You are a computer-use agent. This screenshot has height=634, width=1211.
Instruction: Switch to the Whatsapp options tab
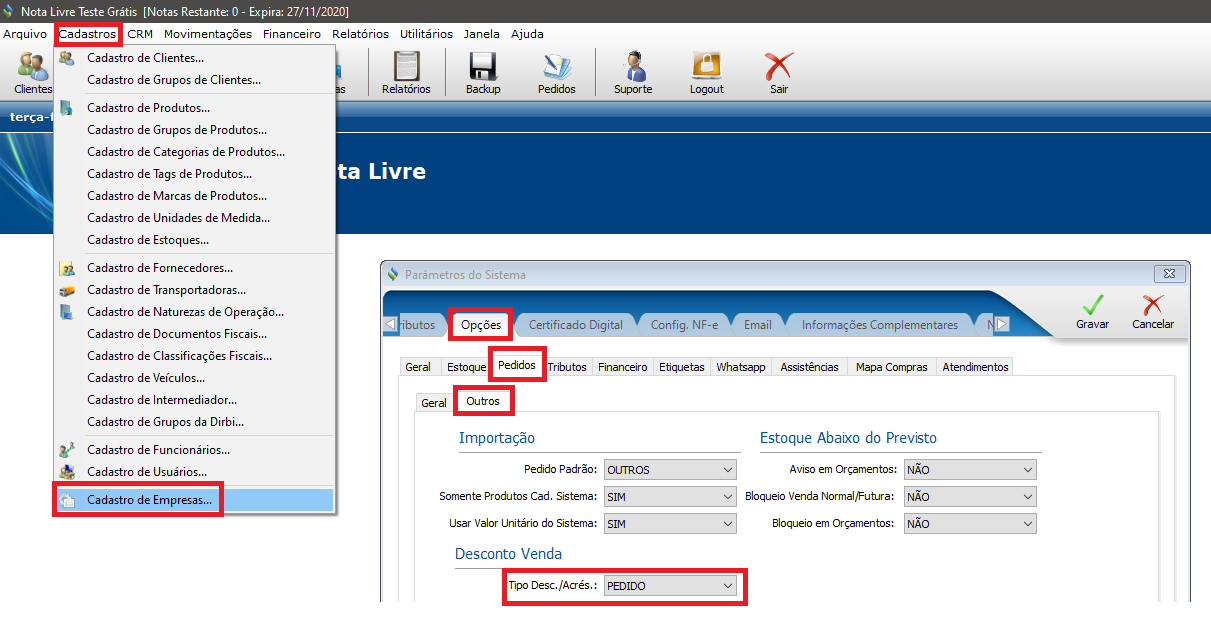[x=741, y=367]
